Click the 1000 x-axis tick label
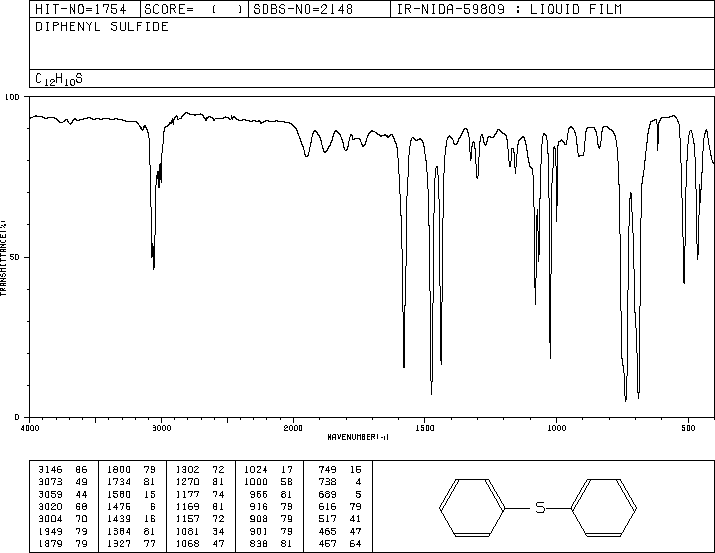This screenshot has width=715, height=553. pos(556,428)
